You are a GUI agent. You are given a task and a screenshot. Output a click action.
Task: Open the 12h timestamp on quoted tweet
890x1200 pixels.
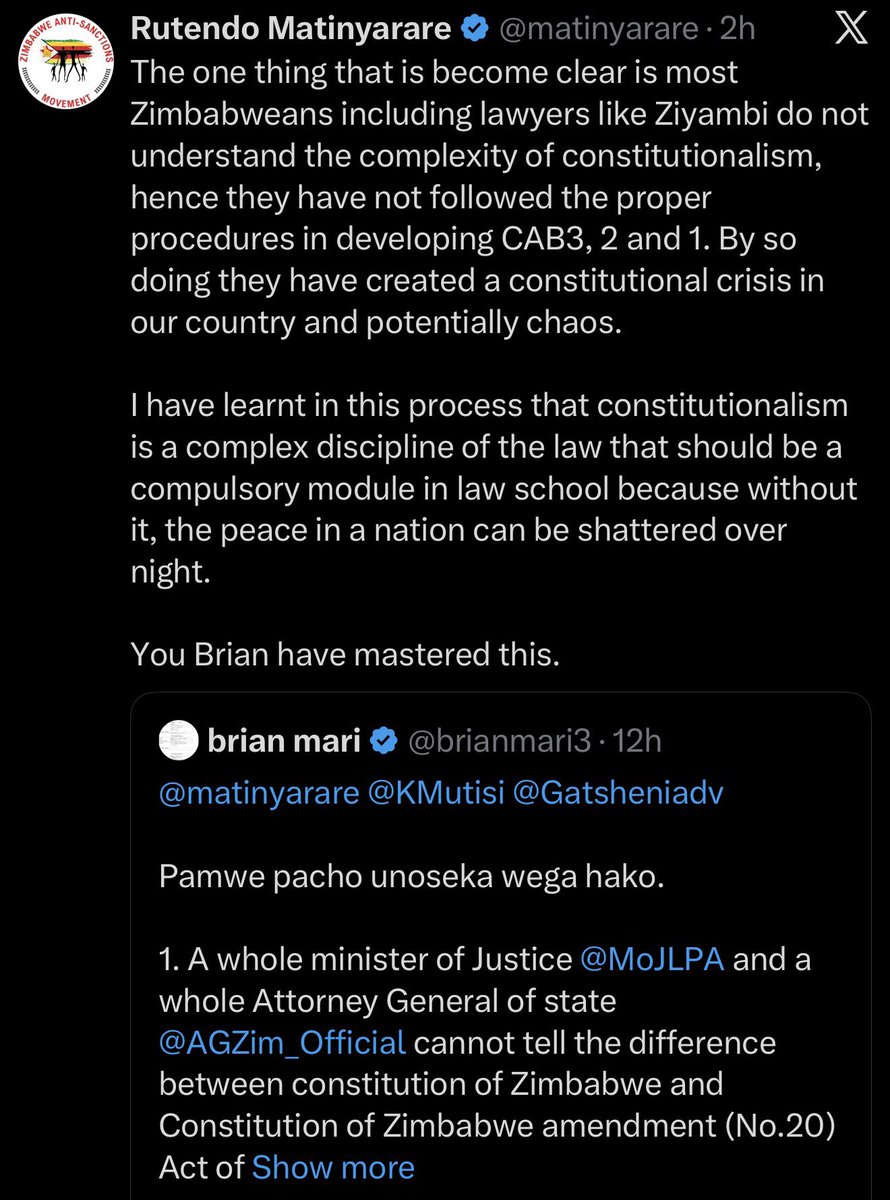coord(638,742)
